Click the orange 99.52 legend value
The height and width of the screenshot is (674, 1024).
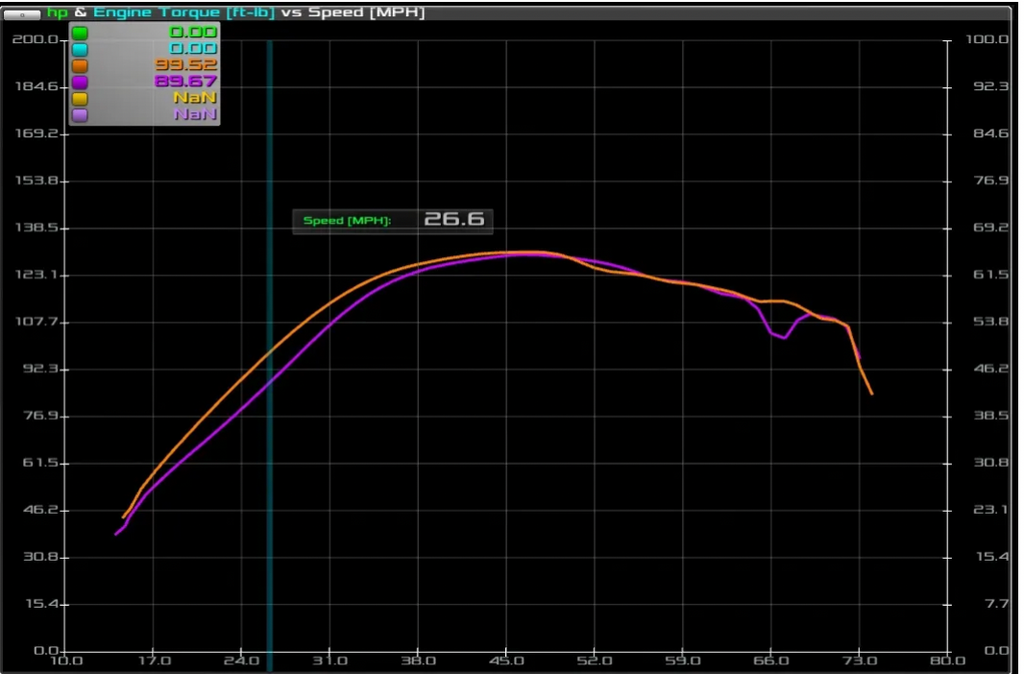click(185, 65)
